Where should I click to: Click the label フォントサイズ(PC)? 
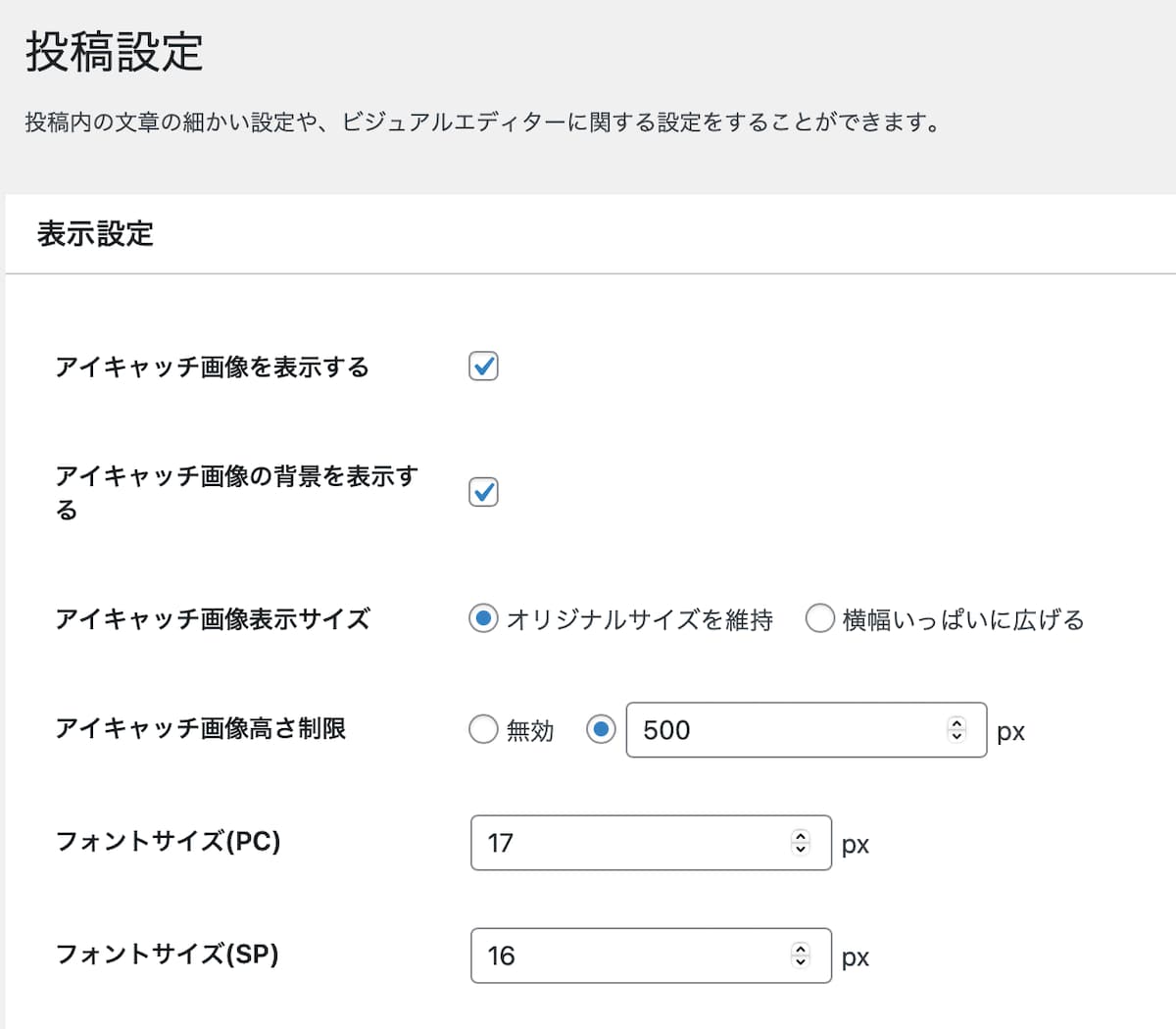(x=168, y=842)
